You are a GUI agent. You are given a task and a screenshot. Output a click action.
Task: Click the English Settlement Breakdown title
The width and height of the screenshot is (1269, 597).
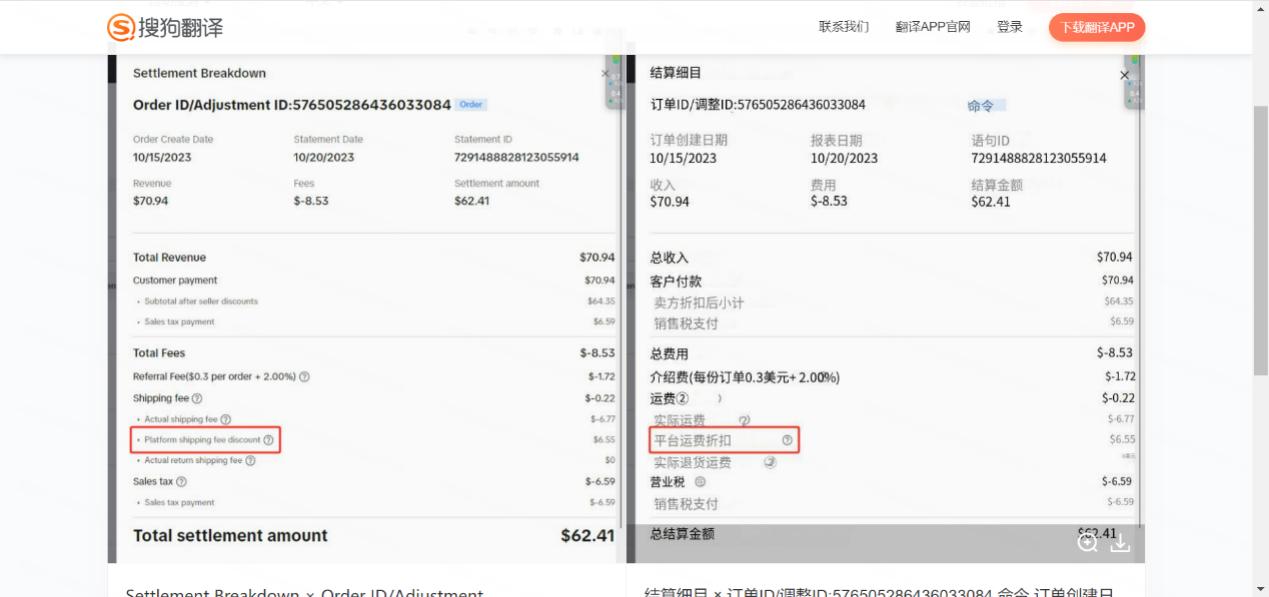point(200,74)
